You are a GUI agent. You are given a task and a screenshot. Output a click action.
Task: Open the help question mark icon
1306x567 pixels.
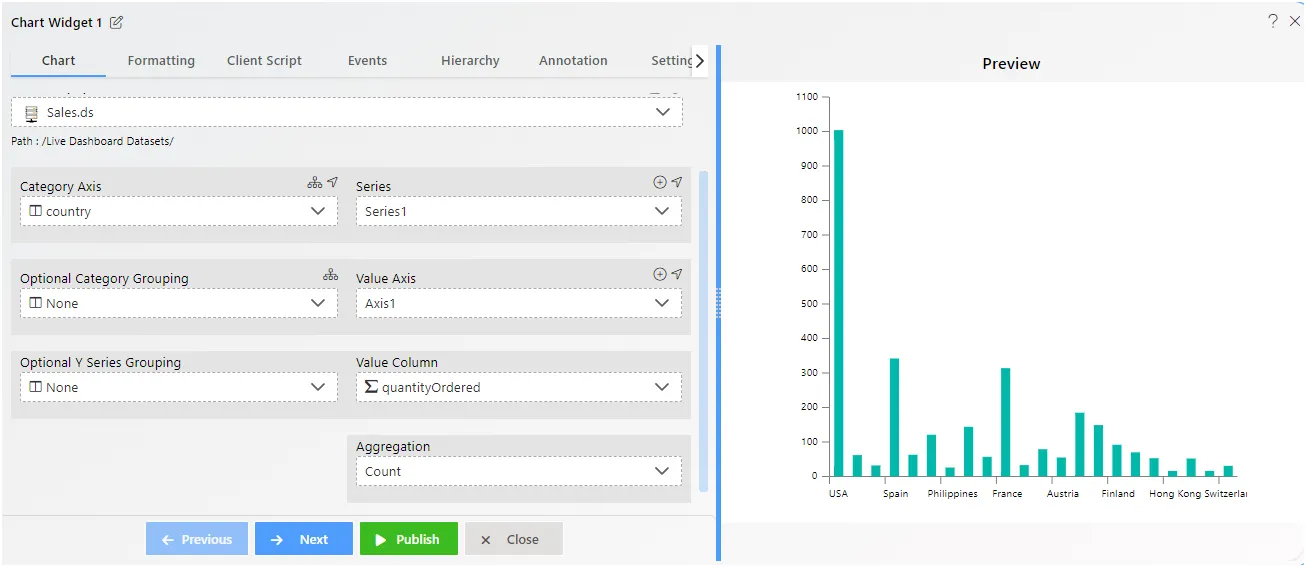pos(1273,21)
